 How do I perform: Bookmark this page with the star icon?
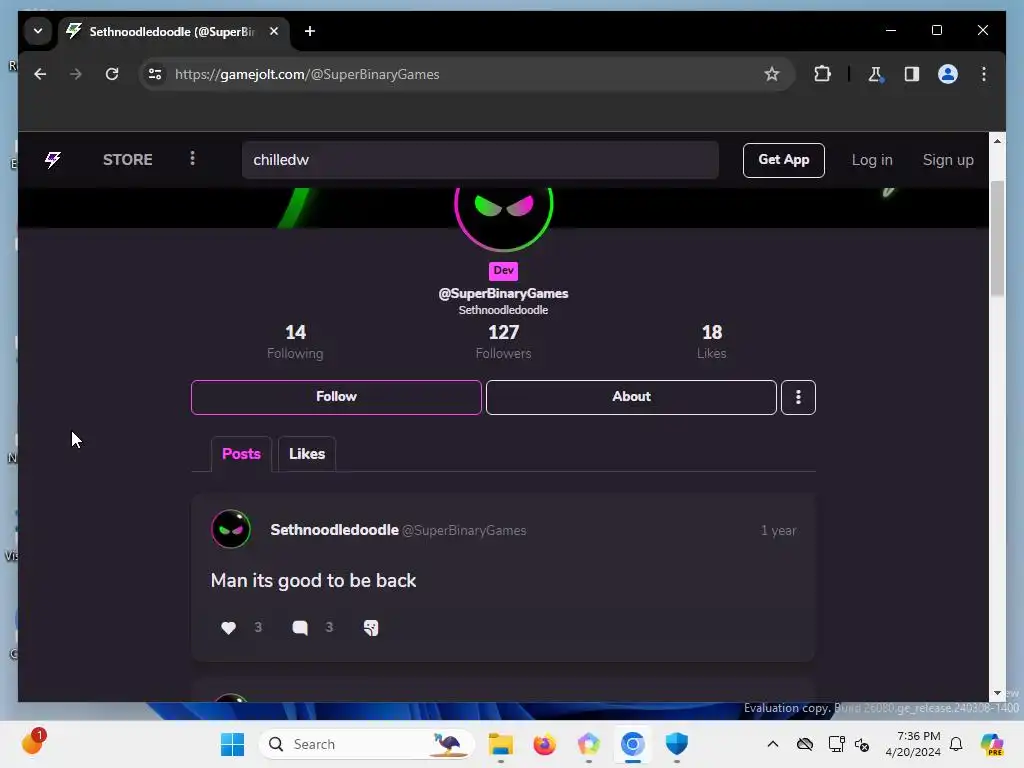click(x=772, y=74)
